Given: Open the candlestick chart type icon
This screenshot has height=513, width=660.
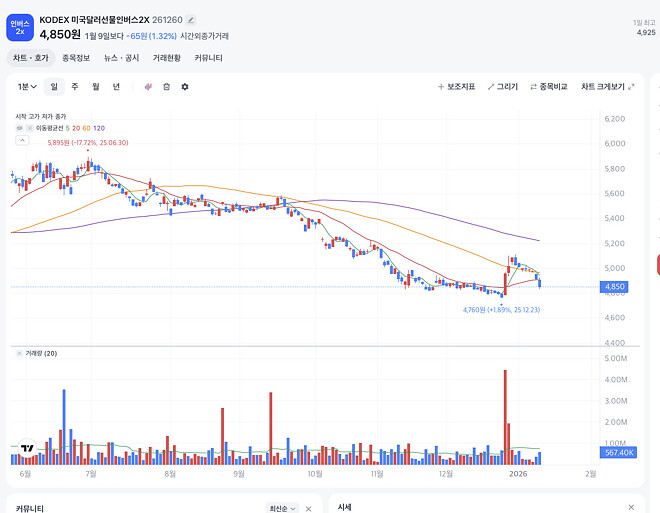Looking at the screenshot, I should pos(148,87).
